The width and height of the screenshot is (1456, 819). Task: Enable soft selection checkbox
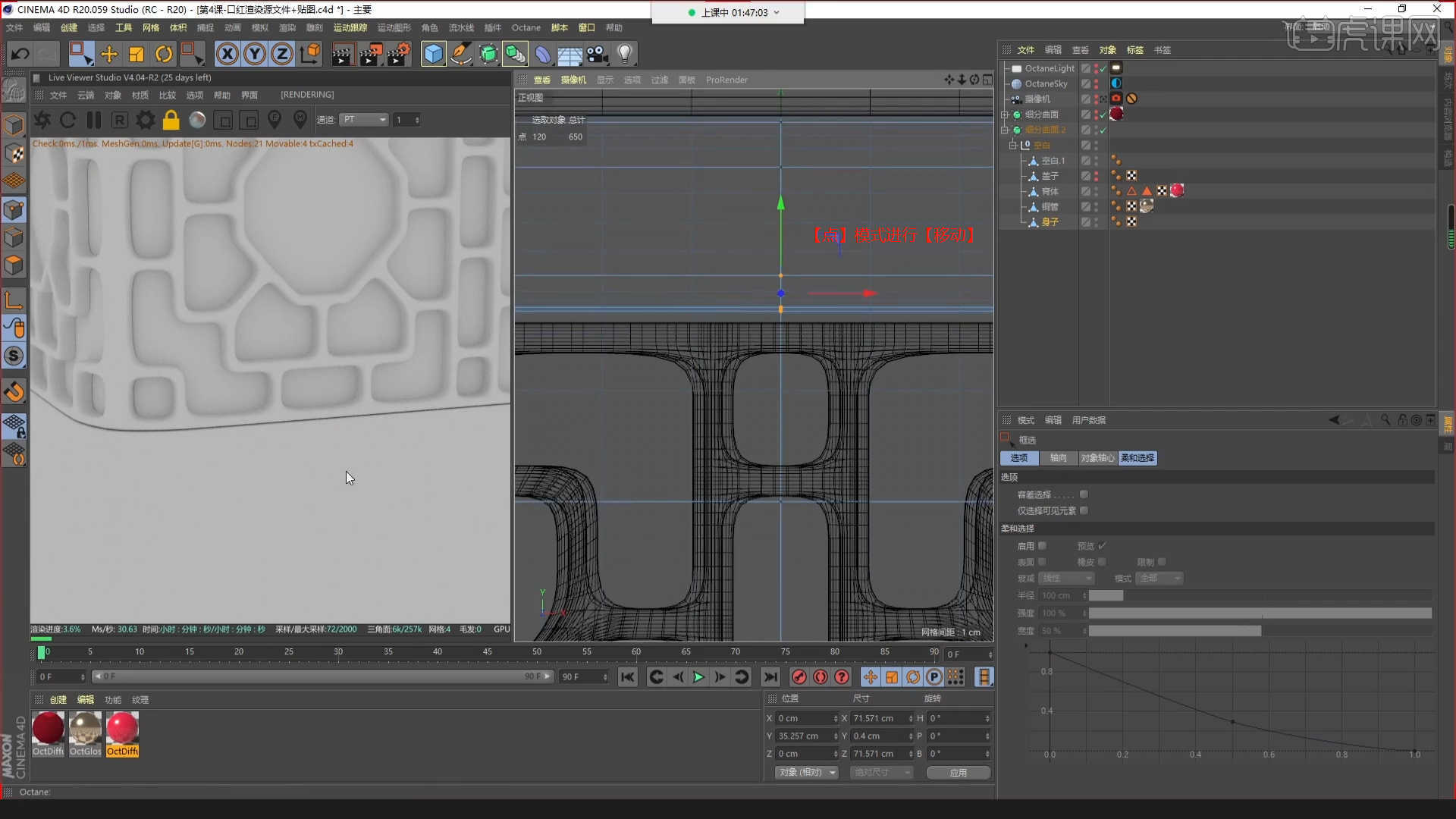[1043, 546]
